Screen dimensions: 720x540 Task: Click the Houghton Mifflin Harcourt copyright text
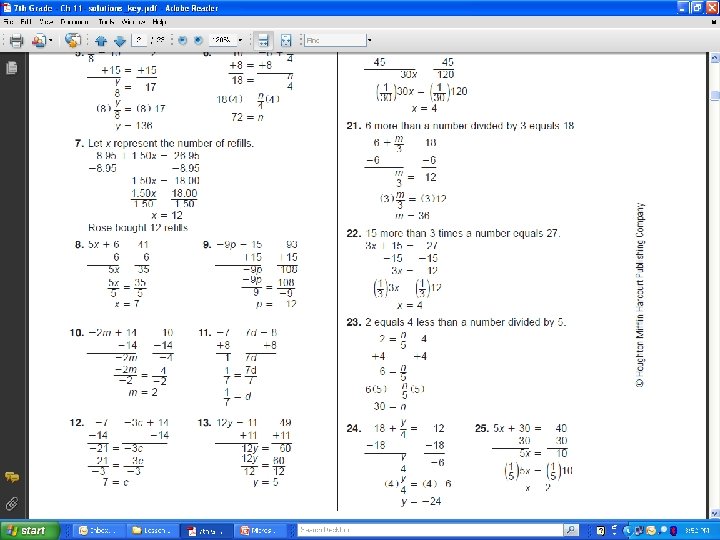pyautogui.click(x=640, y=295)
